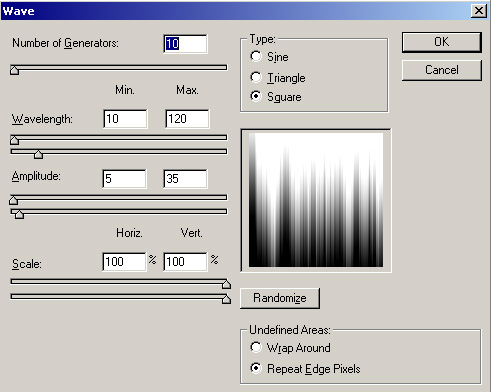Click the Vertical Scale percent field
491x392 pixels.
click(185, 262)
